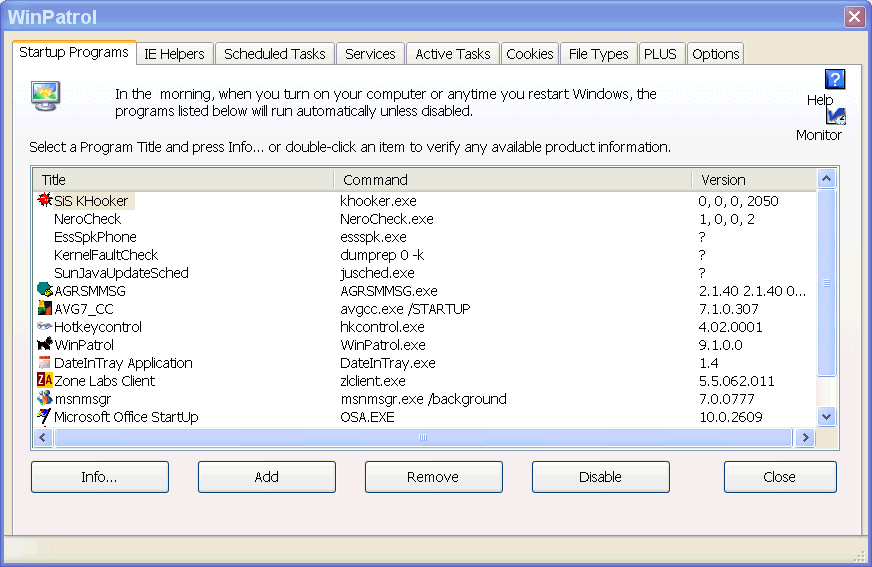Screen dimensions: 872x567
Task: Click the Disable button
Action: click(x=601, y=477)
